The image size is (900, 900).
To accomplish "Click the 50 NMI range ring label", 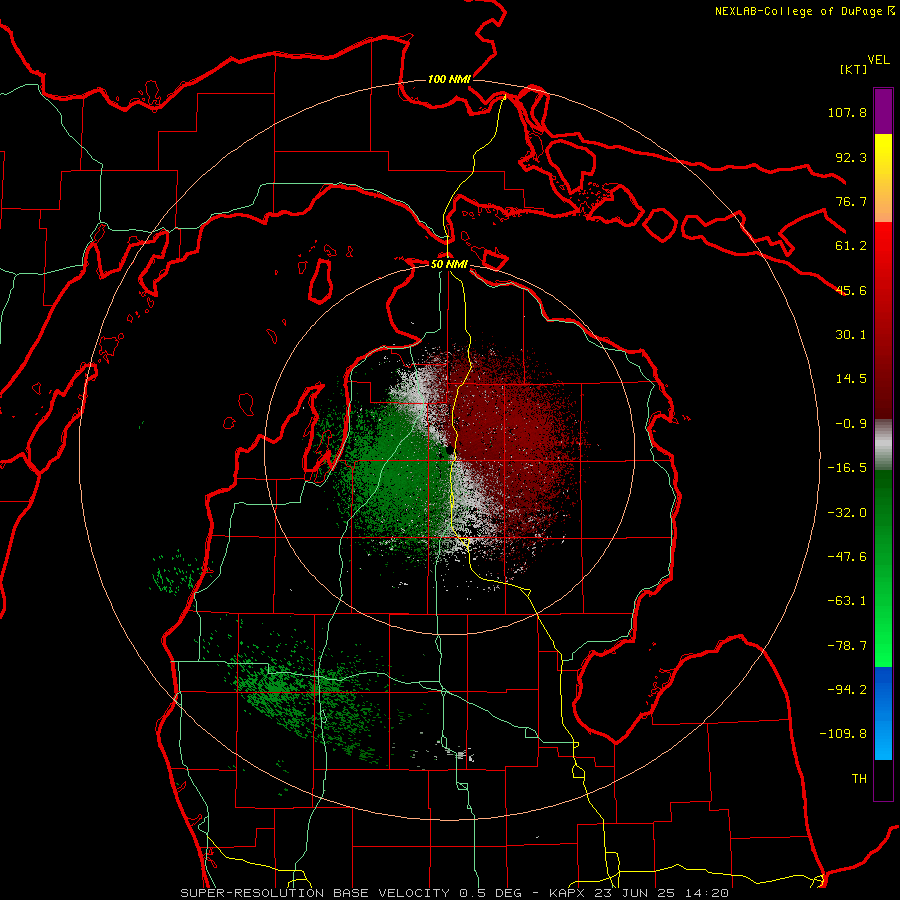I will click(449, 264).
